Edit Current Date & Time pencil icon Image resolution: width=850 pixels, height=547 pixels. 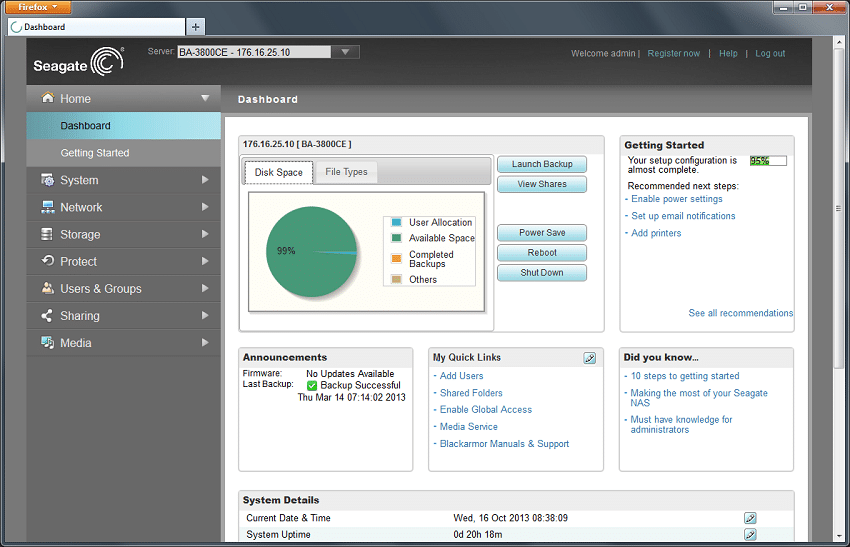pos(750,518)
